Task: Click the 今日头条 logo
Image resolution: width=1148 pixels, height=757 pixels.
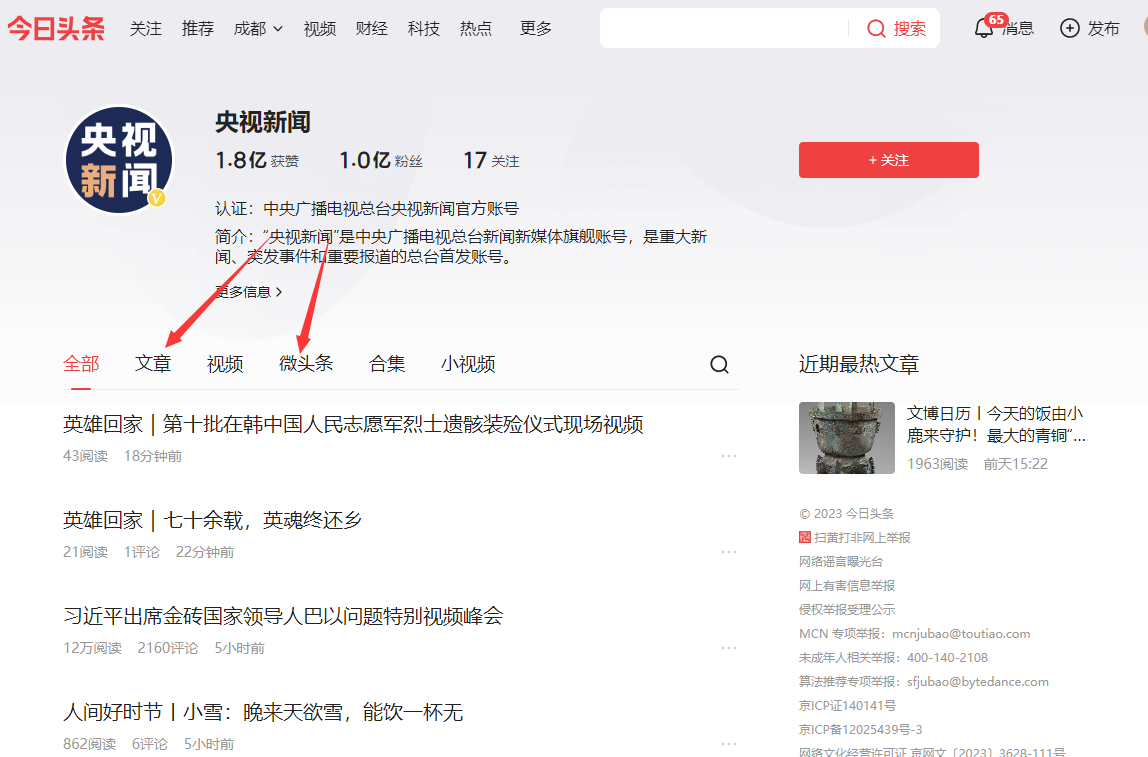Action: [x=56, y=28]
